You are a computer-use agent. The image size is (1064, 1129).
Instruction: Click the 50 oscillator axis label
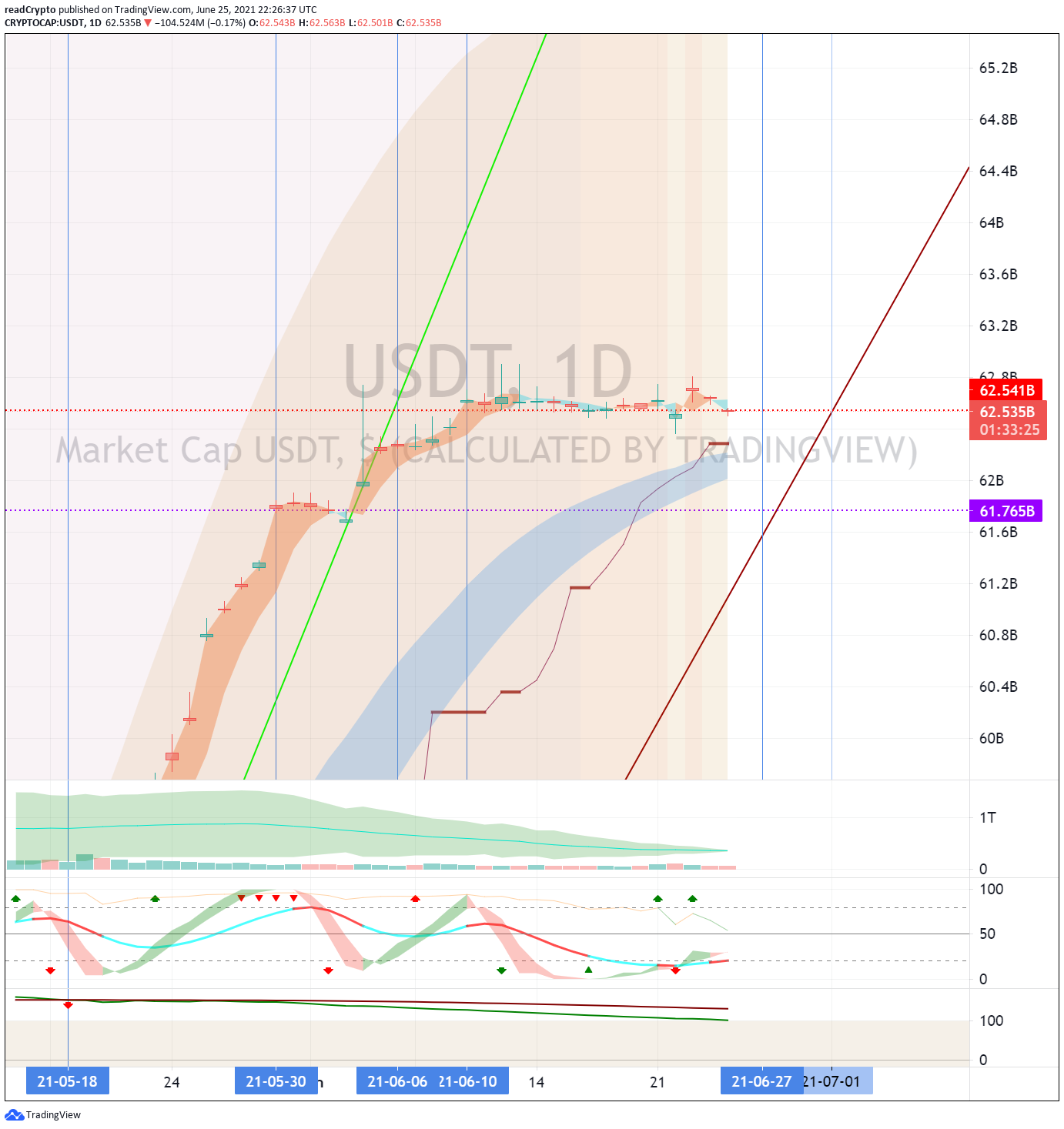tap(987, 934)
